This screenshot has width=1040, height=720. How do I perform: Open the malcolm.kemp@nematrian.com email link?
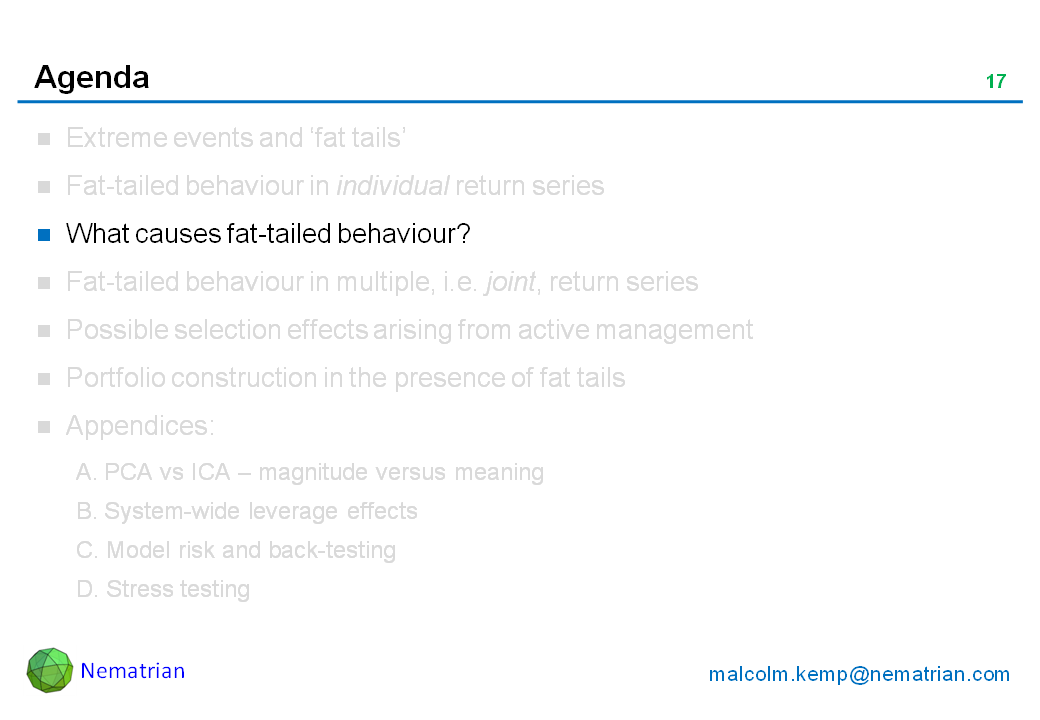click(859, 674)
